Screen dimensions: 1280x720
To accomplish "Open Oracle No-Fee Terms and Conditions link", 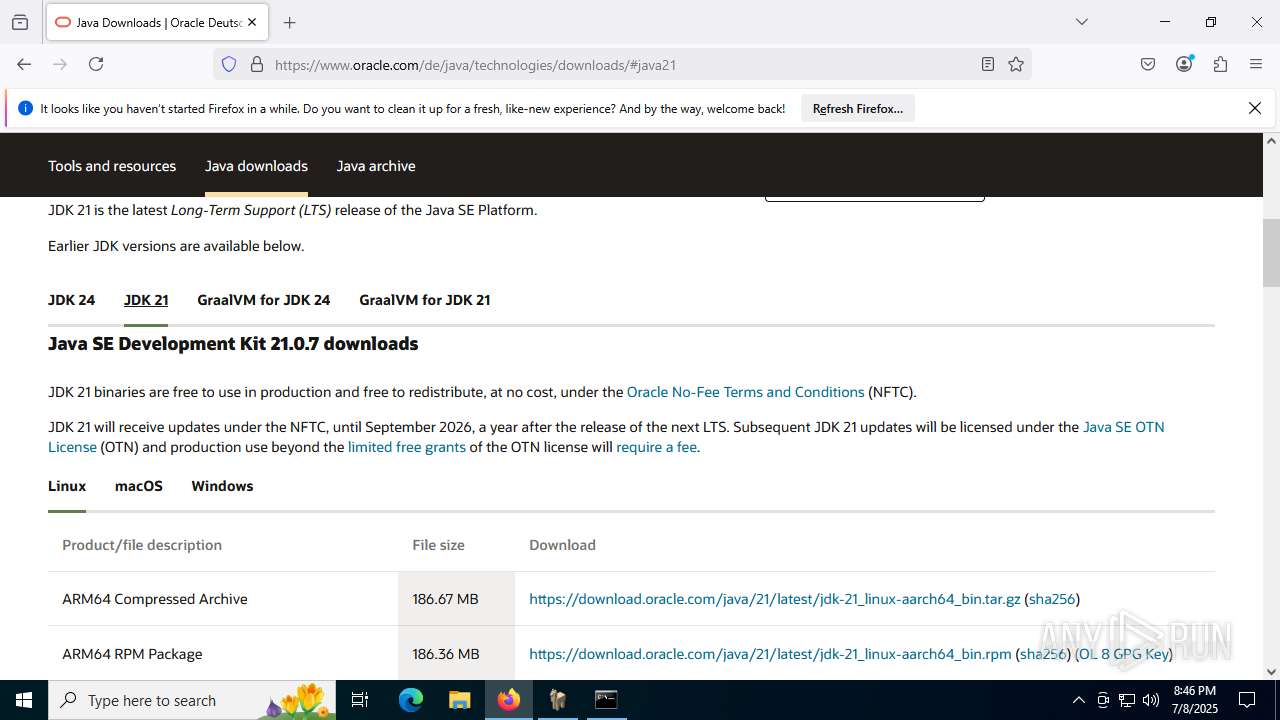I will click(746, 392).
